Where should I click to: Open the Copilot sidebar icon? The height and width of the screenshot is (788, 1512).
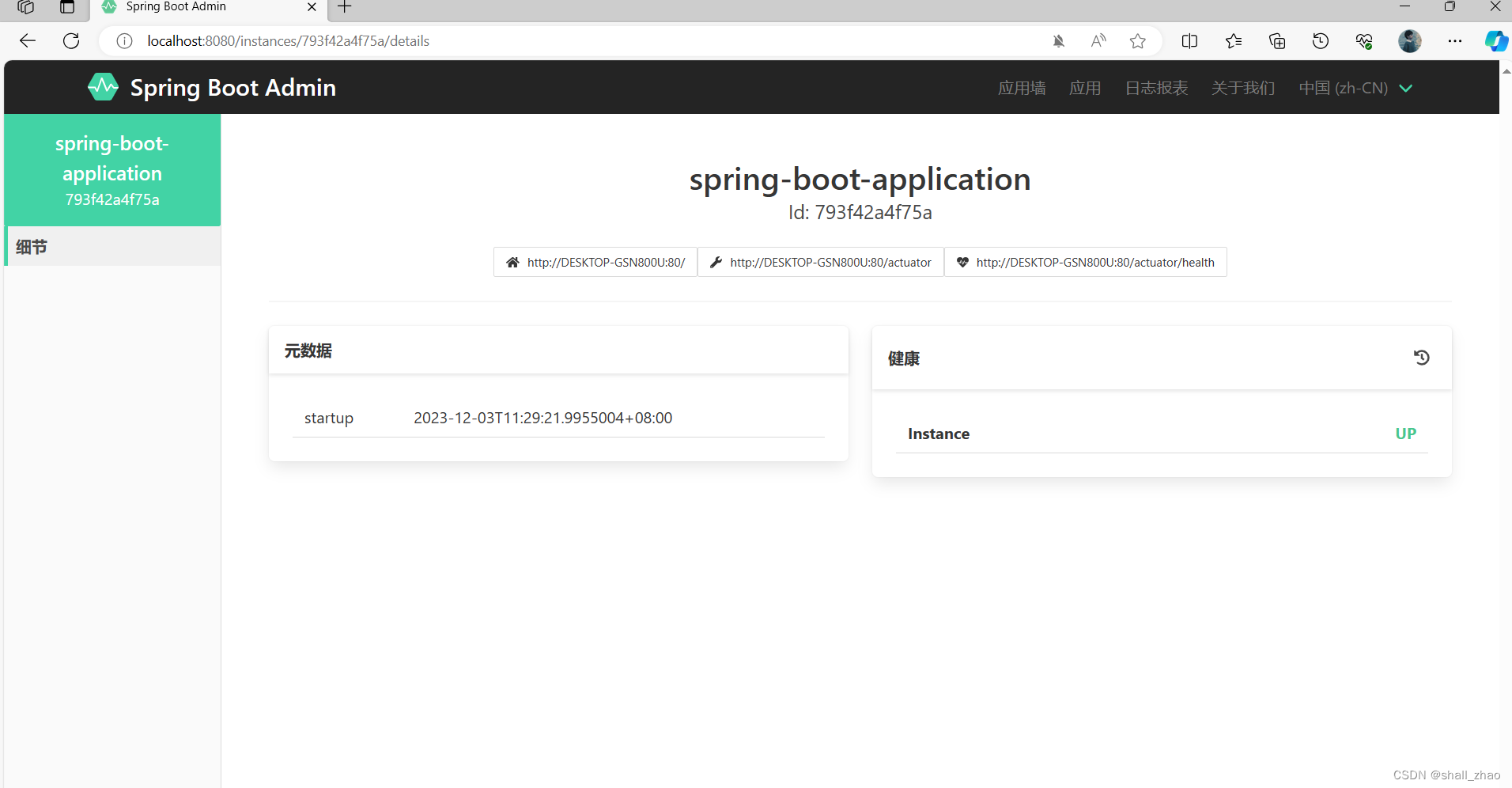[1496, 41]
